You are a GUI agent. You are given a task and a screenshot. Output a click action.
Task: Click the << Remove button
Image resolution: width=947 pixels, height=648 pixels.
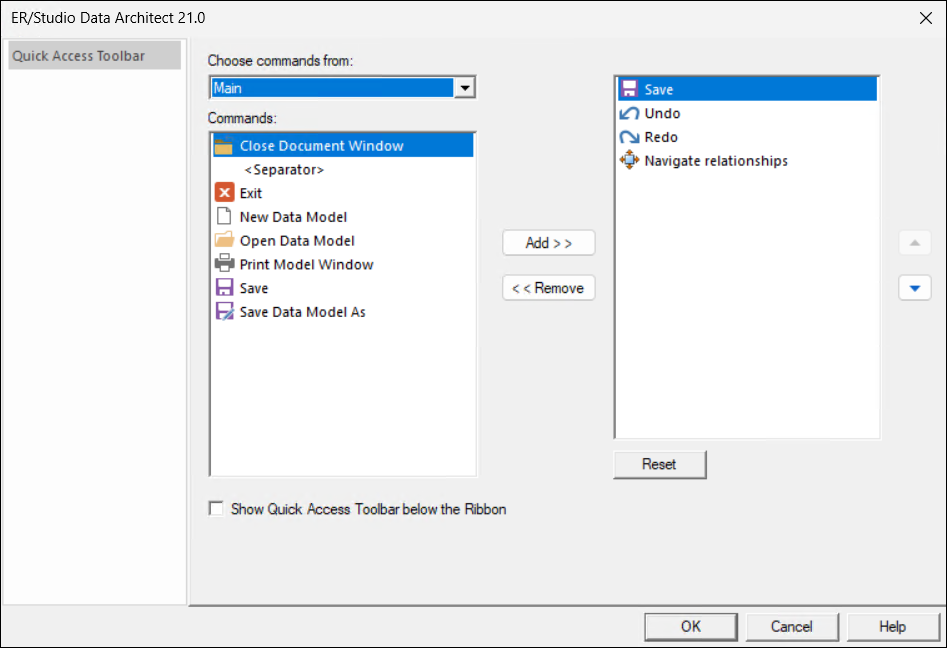pos(548,288)
